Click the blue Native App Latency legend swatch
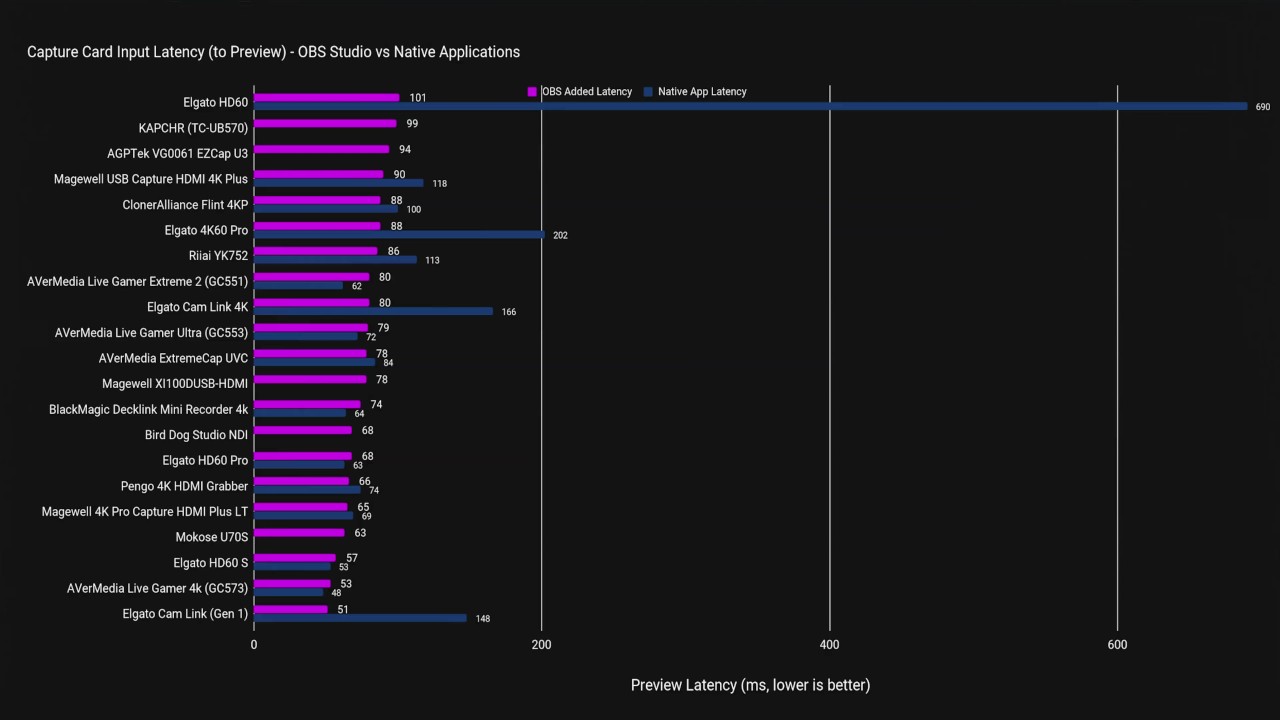This screenshot has height=720, width=1280. (x=648, y=92)
